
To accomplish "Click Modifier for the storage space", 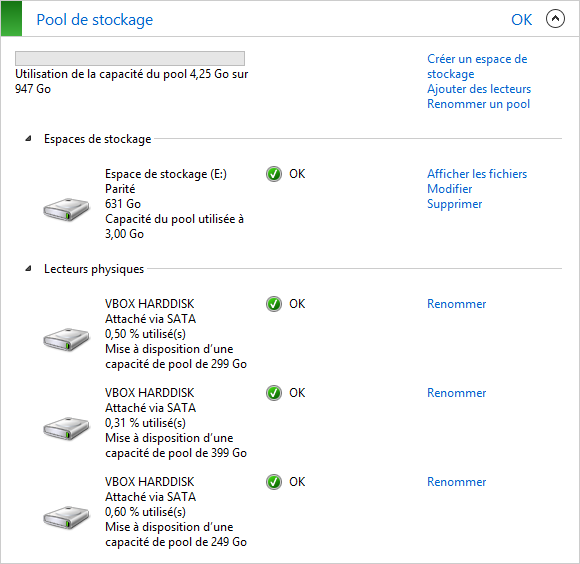I will coord(449,189).
